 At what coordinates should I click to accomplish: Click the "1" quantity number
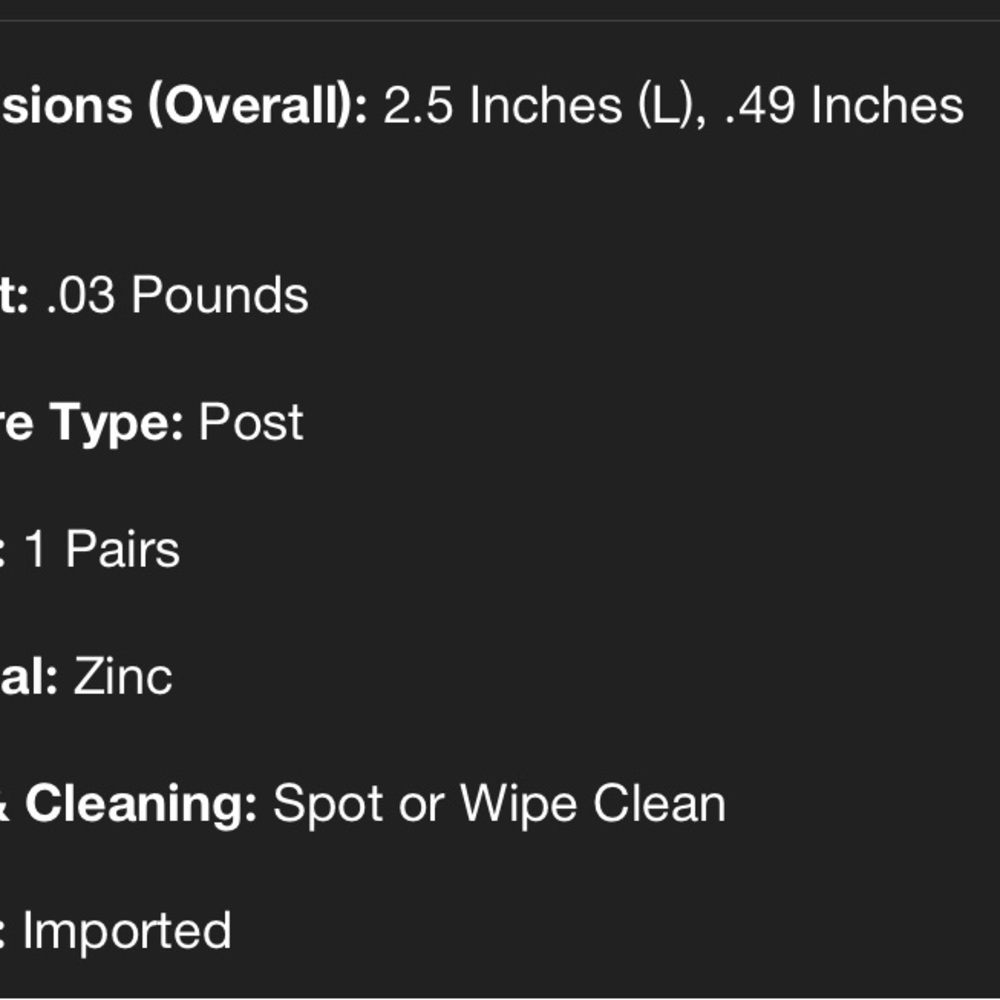point(35,549)
